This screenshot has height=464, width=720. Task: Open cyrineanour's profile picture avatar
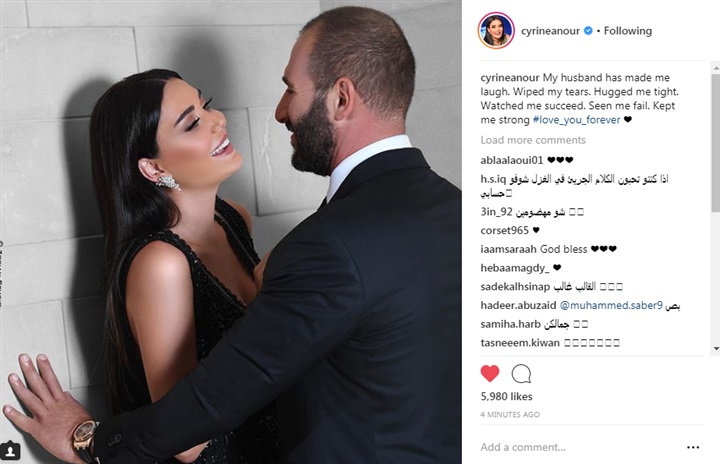(496, 31)
